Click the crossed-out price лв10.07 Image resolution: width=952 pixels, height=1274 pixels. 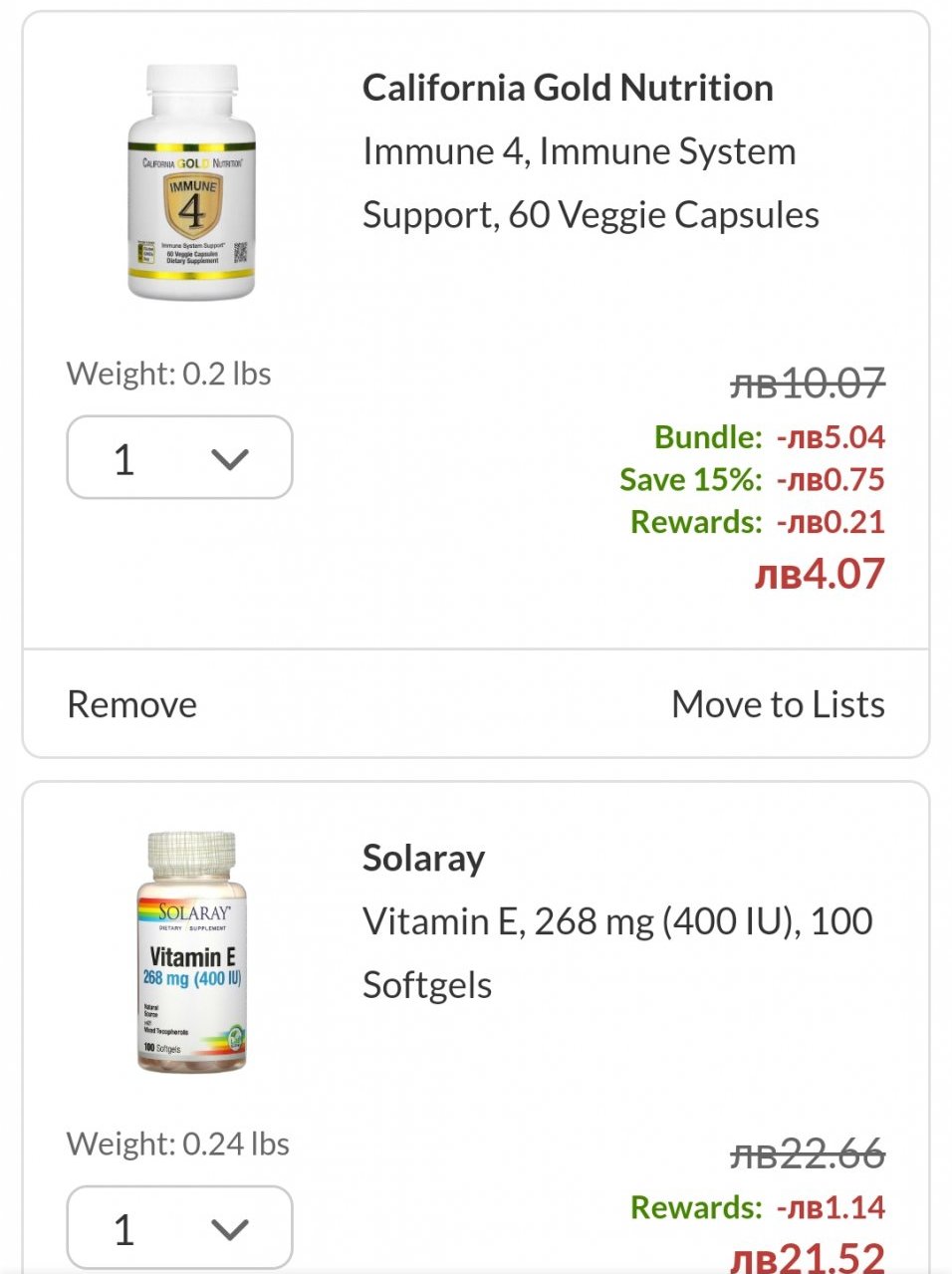coord(807,382)
